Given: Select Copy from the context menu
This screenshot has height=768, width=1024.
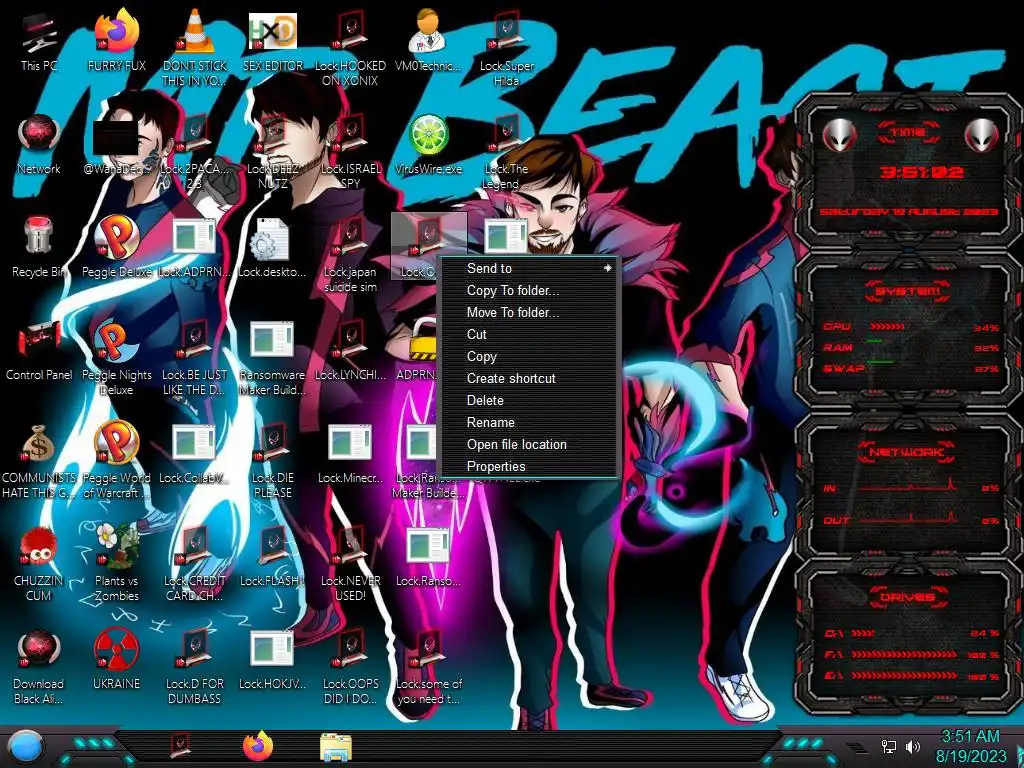Looking at the screenshot, I should click(x=530, y=357).
